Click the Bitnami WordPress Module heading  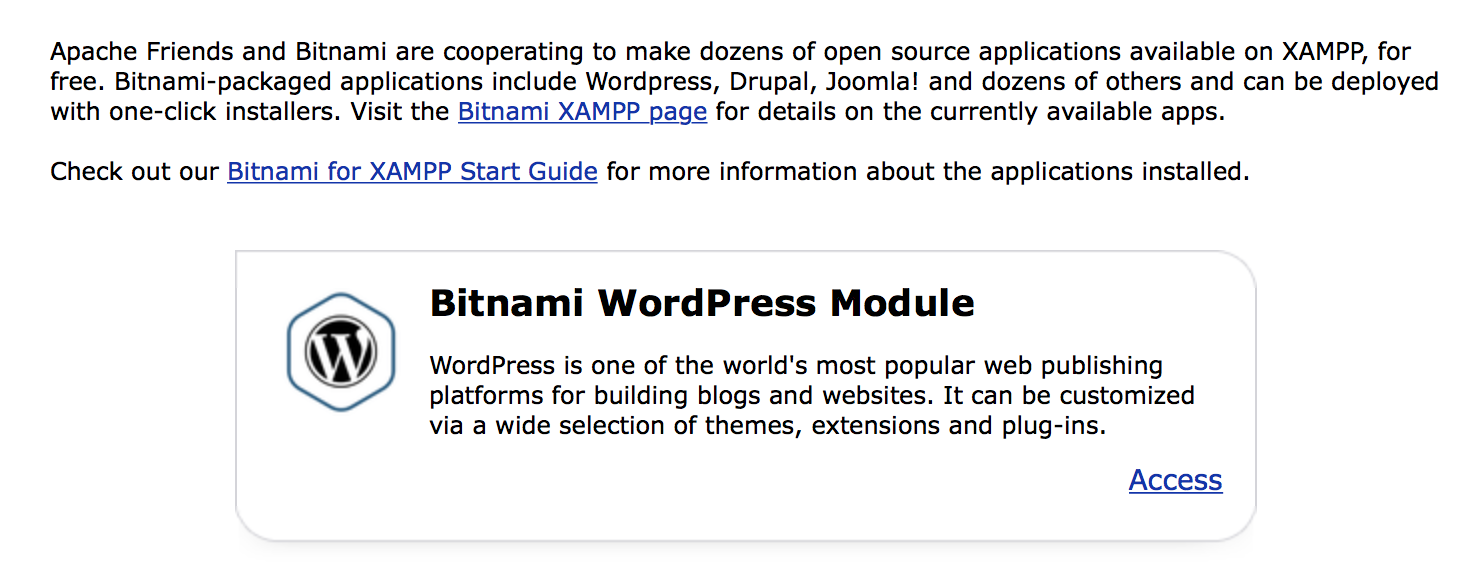(x=701, y=302)
